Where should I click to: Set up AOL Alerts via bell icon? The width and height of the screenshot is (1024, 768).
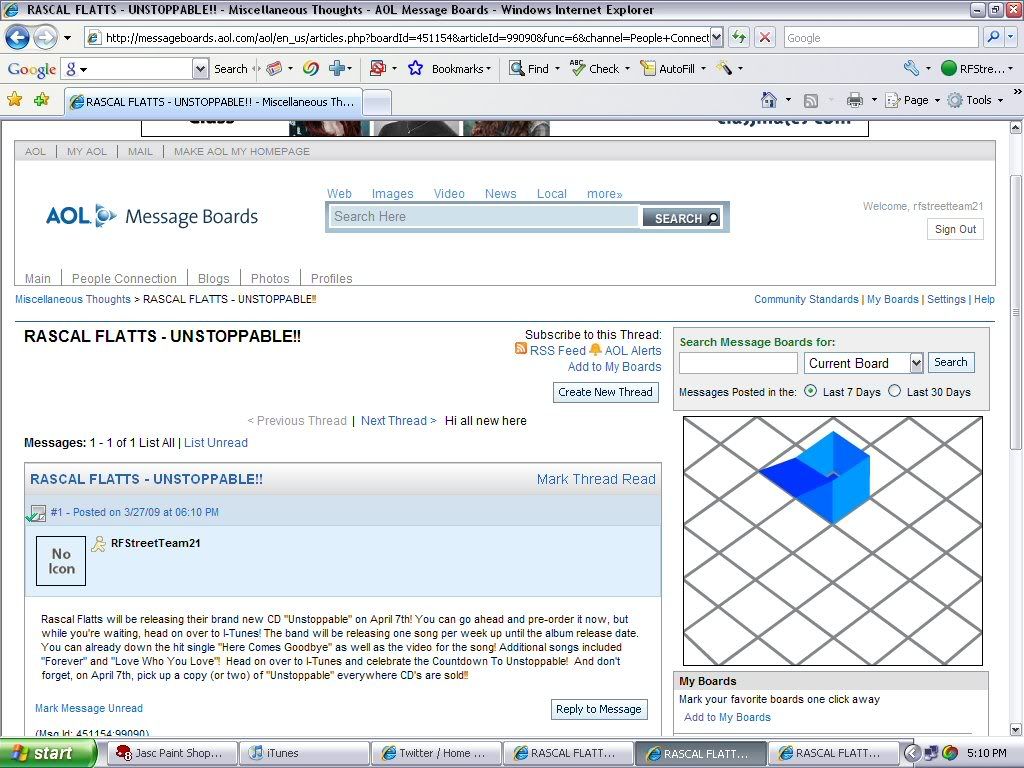tap(598, 350)
